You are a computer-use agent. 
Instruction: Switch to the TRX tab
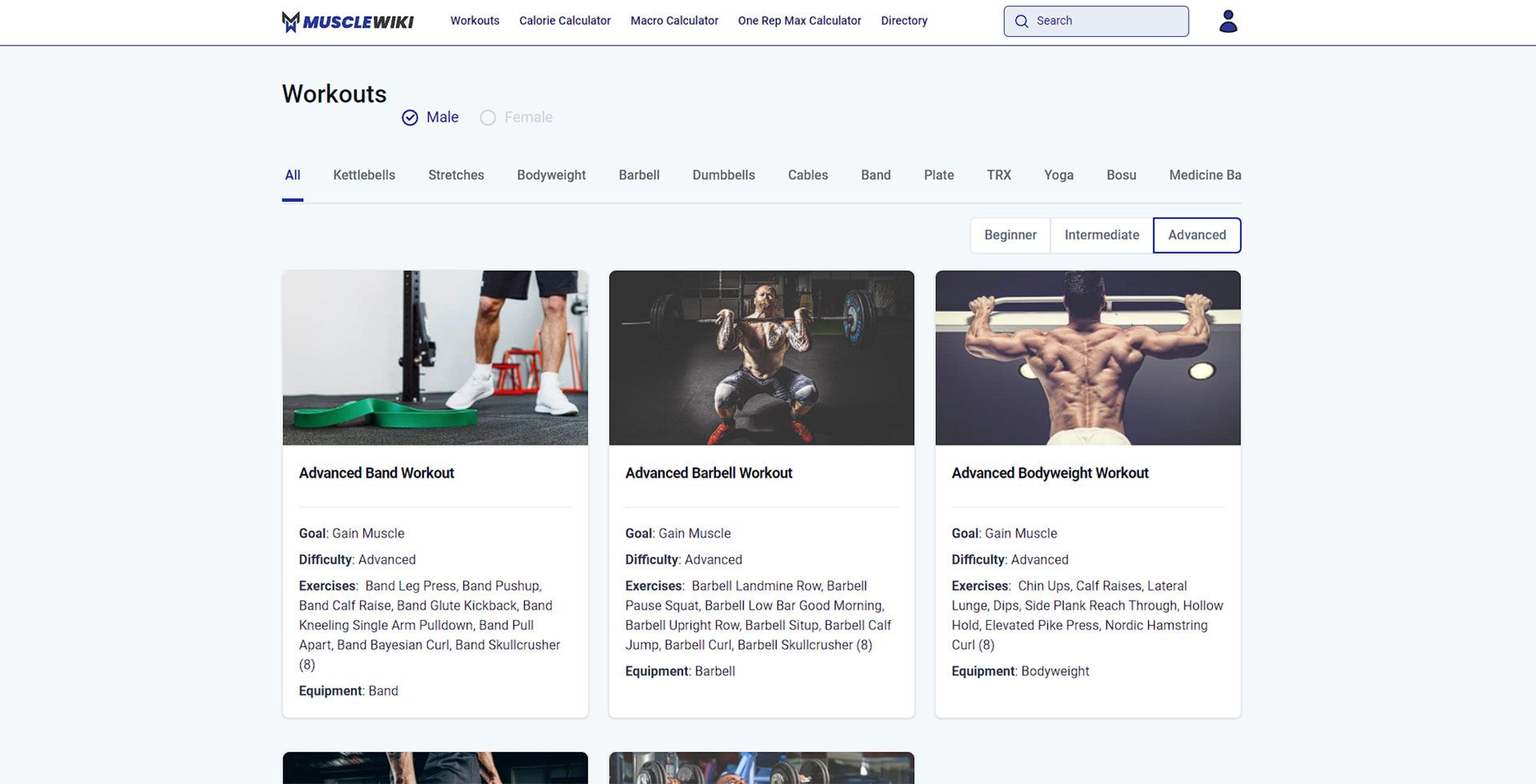pos(999,175)
